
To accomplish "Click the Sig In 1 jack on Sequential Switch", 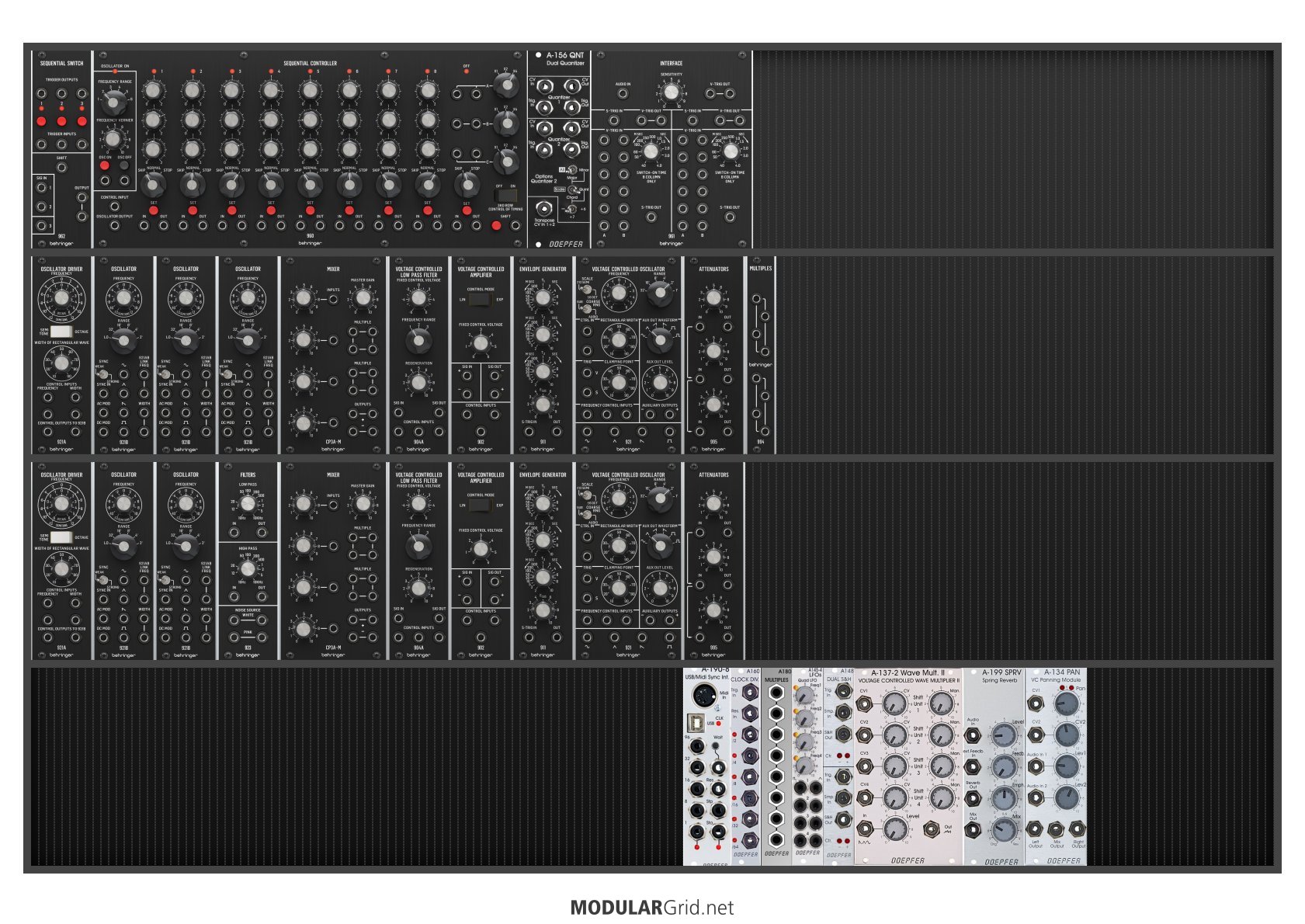I will (x=42, y=188).
